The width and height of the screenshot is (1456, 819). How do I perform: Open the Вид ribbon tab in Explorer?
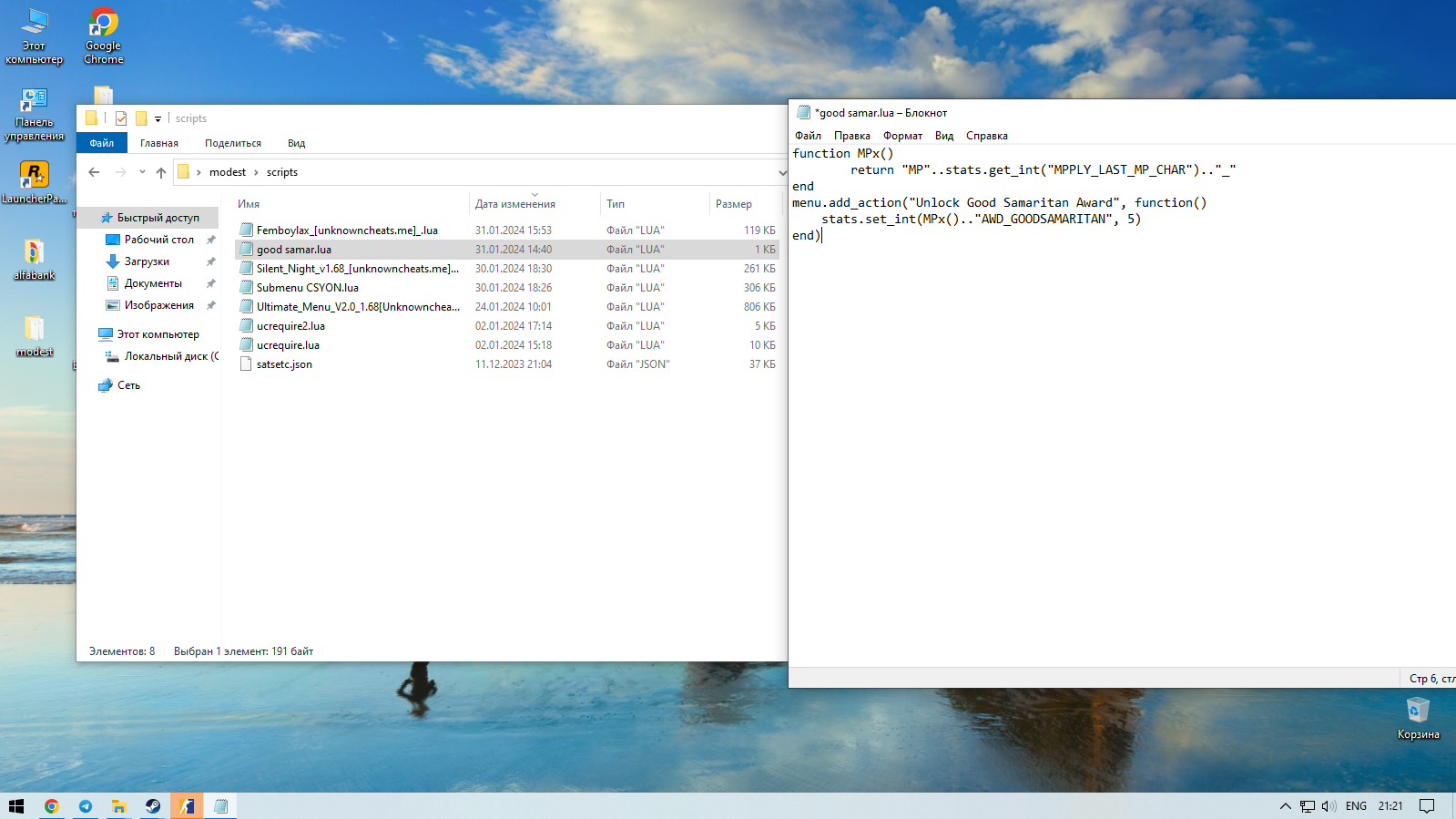(297, 143)
